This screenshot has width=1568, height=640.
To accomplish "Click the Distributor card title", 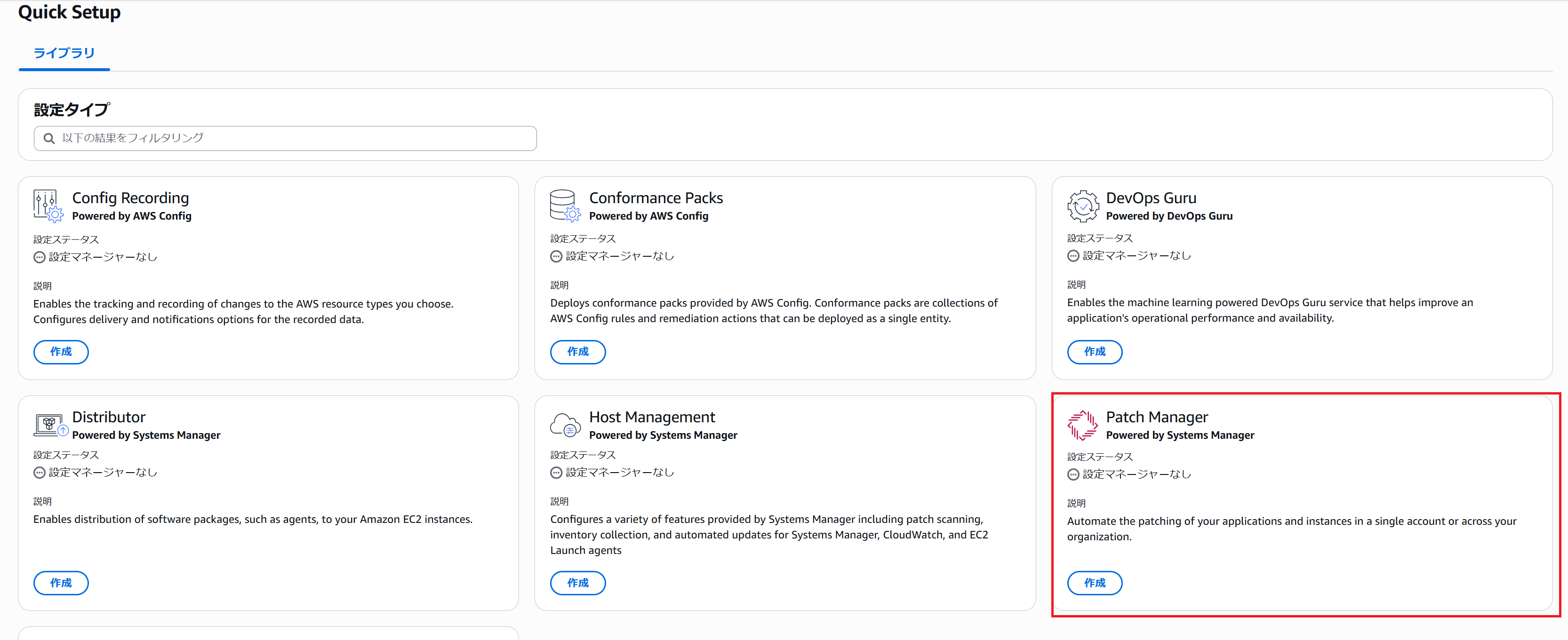I will click(x=109, y=417).
